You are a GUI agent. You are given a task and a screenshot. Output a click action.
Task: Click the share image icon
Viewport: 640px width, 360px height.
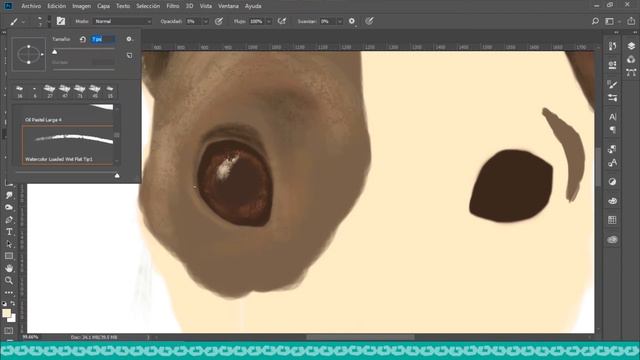(631, 21)
